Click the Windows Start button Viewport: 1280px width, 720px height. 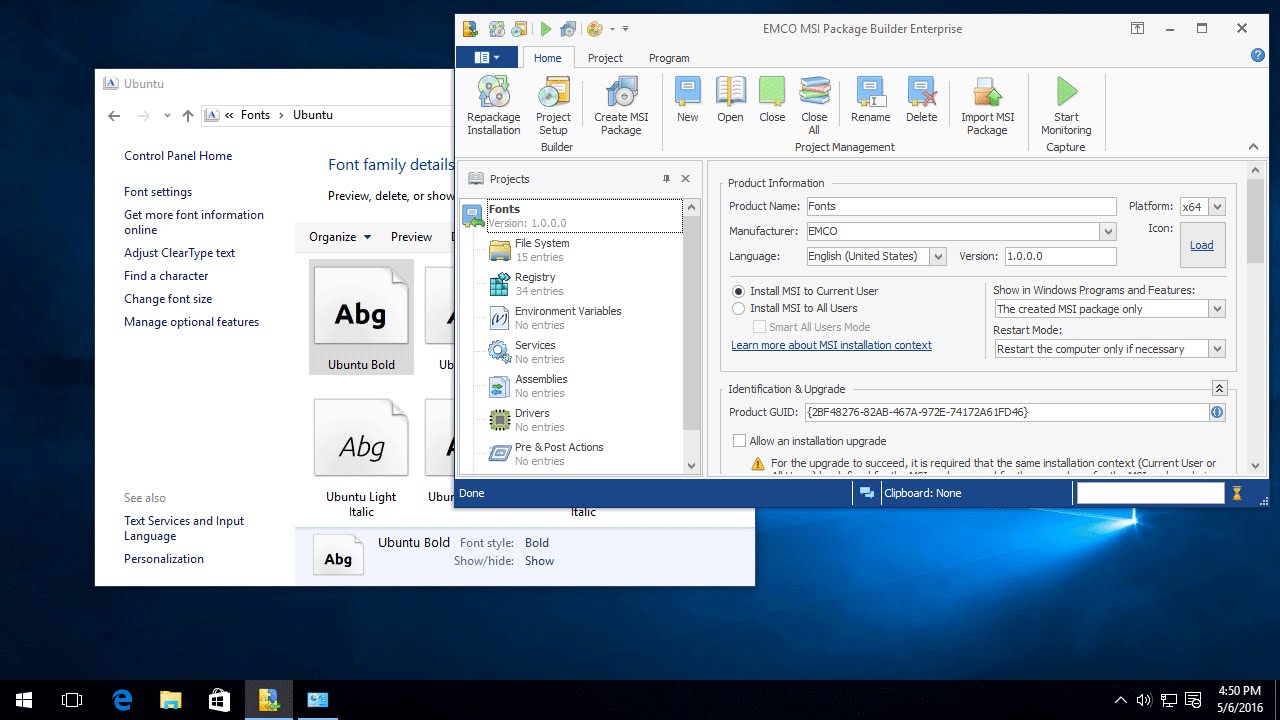24,700
